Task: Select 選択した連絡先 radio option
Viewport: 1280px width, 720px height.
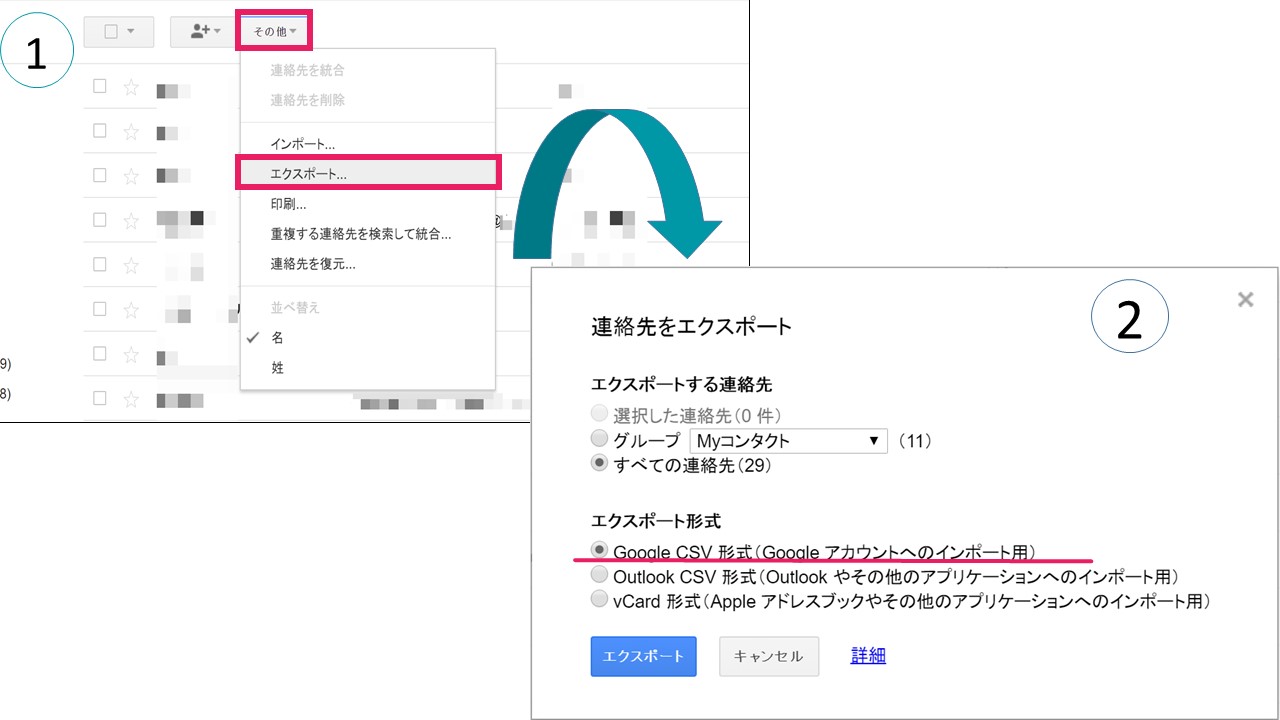Action: 599,413
